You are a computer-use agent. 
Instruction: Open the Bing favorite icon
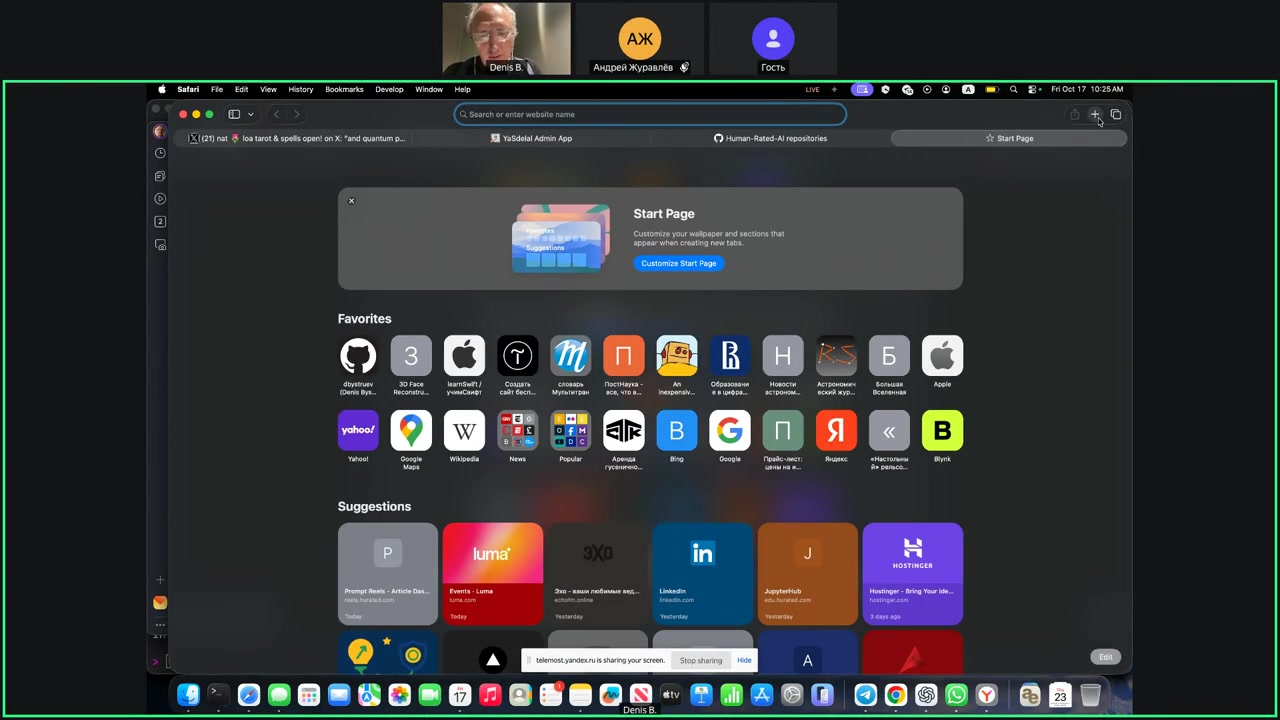pyautogui.click(x=677, y=431)
